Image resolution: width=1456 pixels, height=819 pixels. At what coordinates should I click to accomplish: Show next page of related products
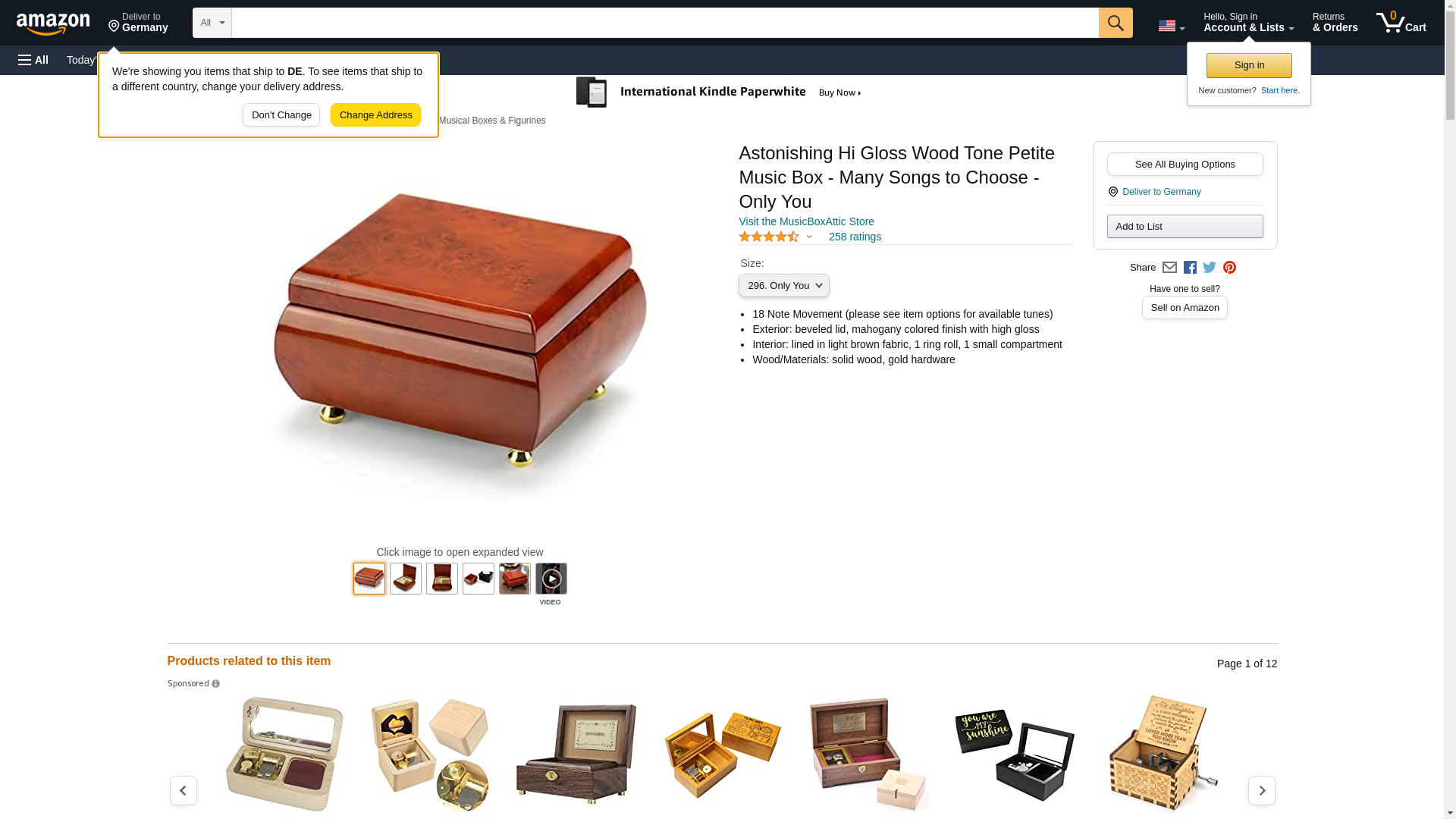click(x=1261, y=790)
